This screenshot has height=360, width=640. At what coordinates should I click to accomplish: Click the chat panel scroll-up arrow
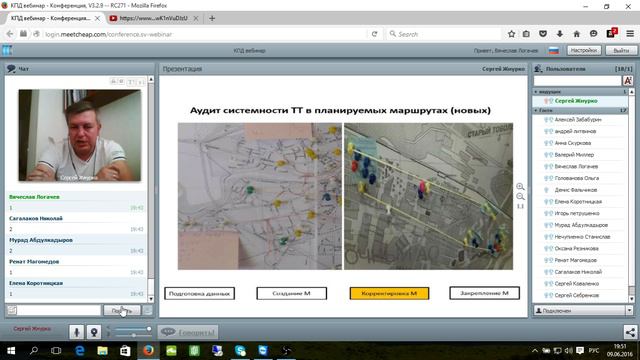[x=151, y=79]
